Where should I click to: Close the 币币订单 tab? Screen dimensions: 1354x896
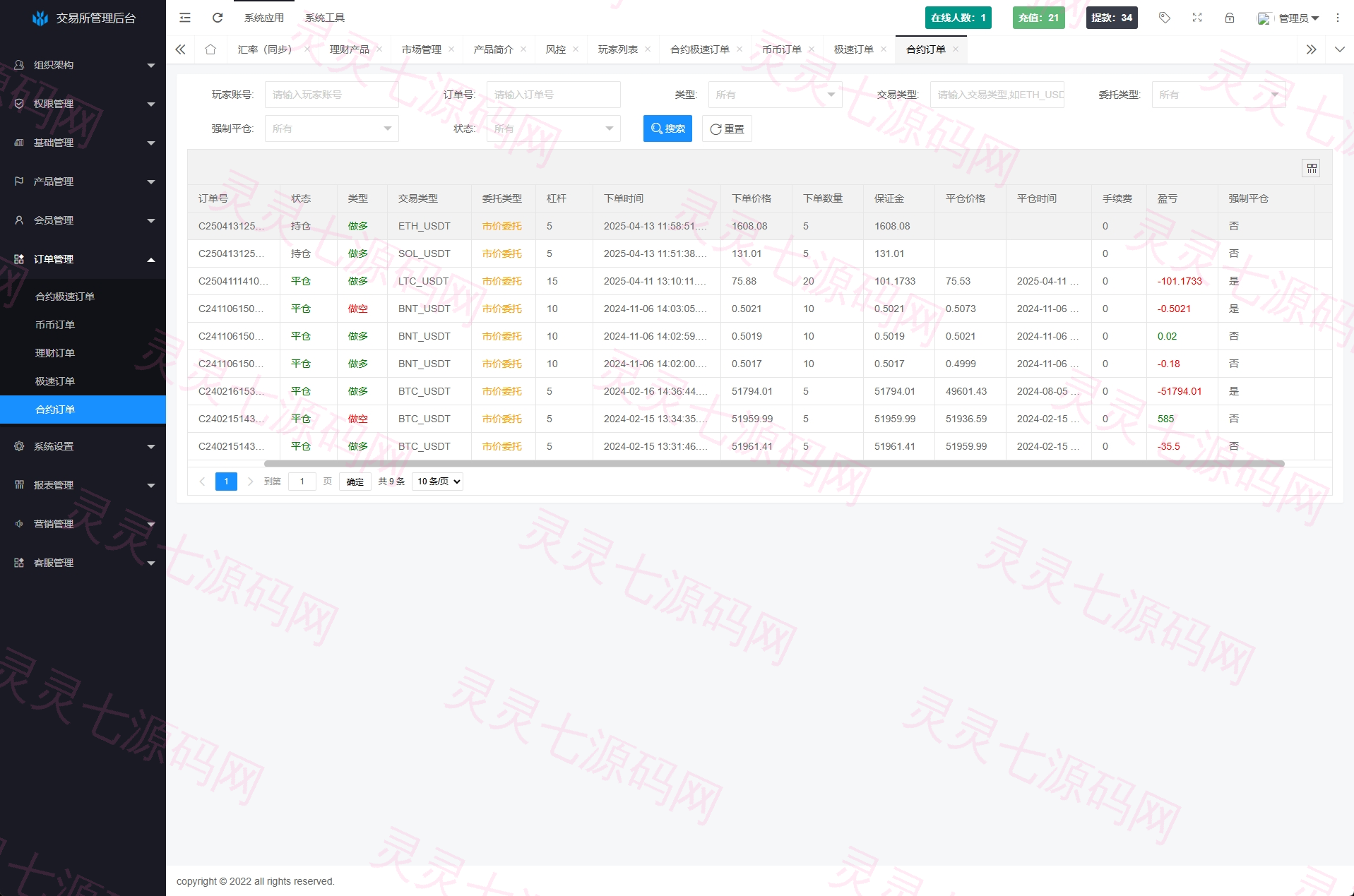coord(812,49)
